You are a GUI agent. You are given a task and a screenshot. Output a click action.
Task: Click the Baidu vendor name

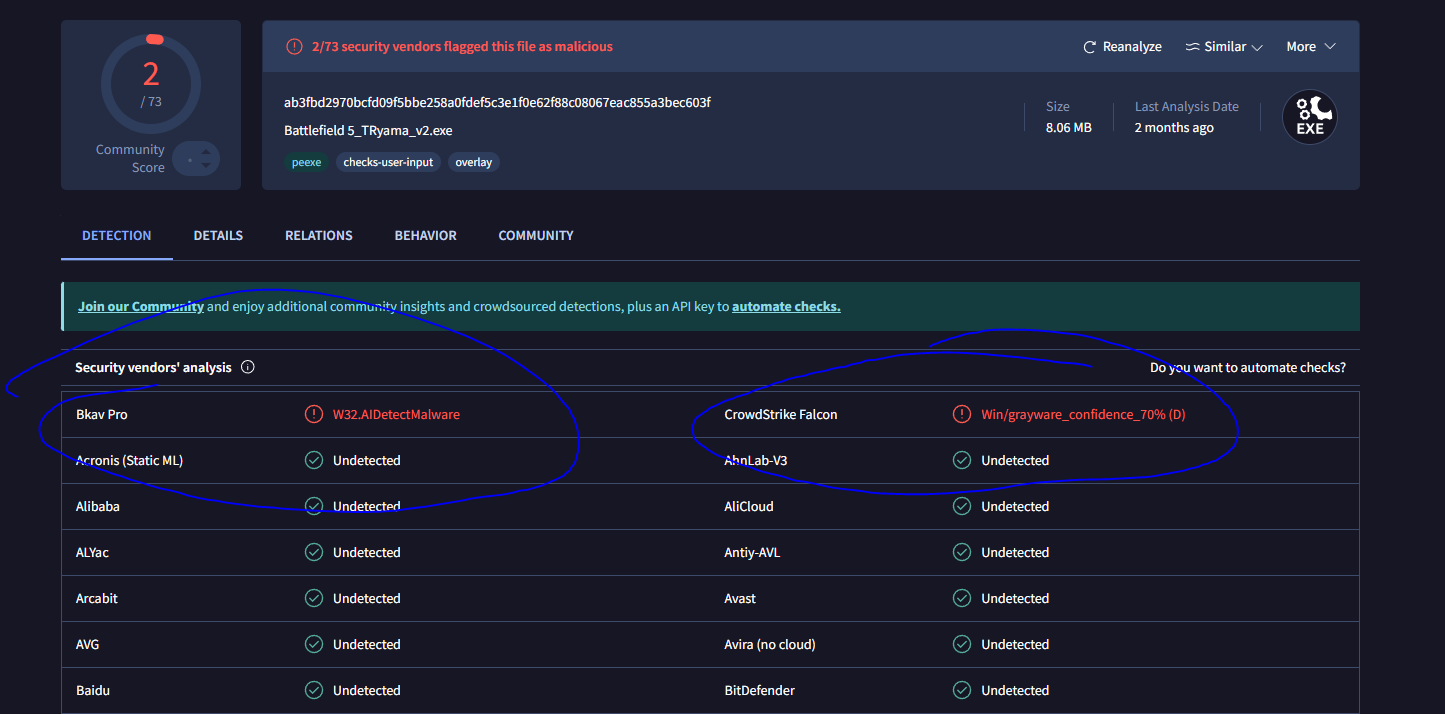click(93, 690)
